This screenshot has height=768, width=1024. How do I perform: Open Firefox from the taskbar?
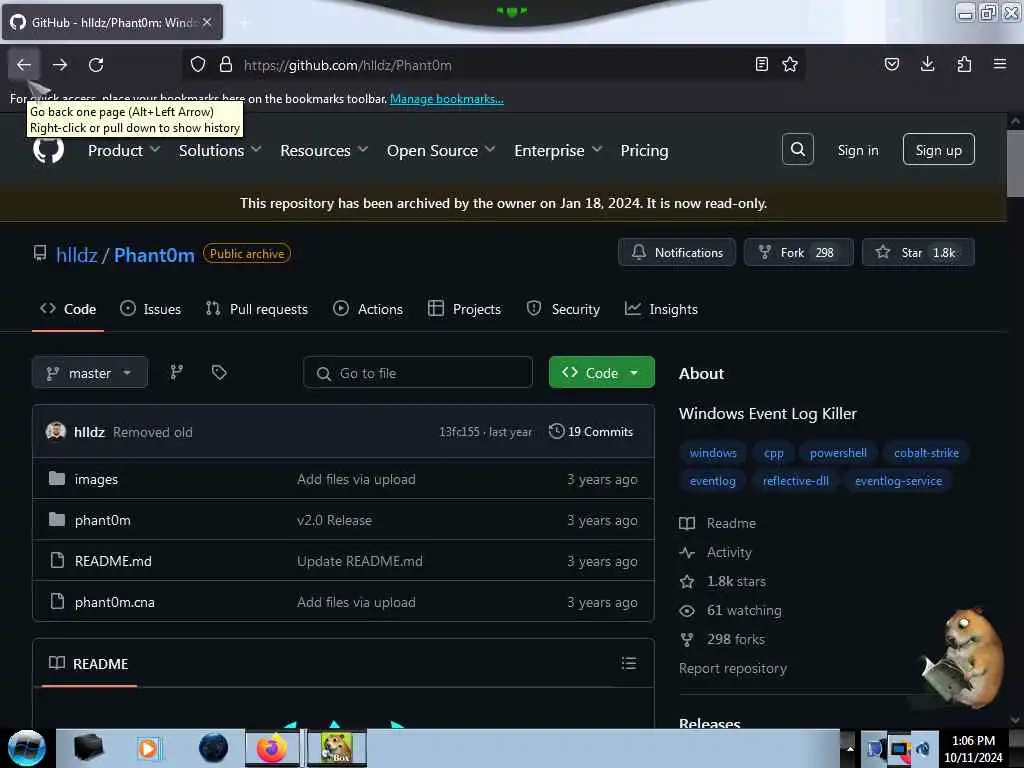coord(272,748)
